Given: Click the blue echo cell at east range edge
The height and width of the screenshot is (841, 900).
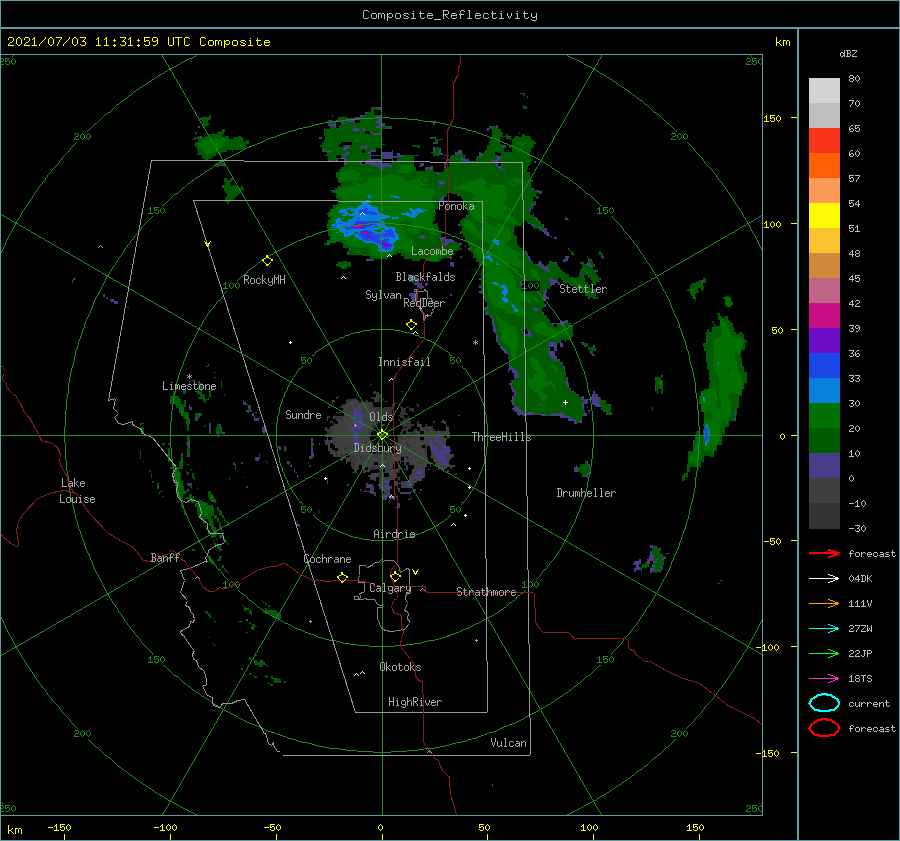Looking at the screenshot, I should click(707, 433).
